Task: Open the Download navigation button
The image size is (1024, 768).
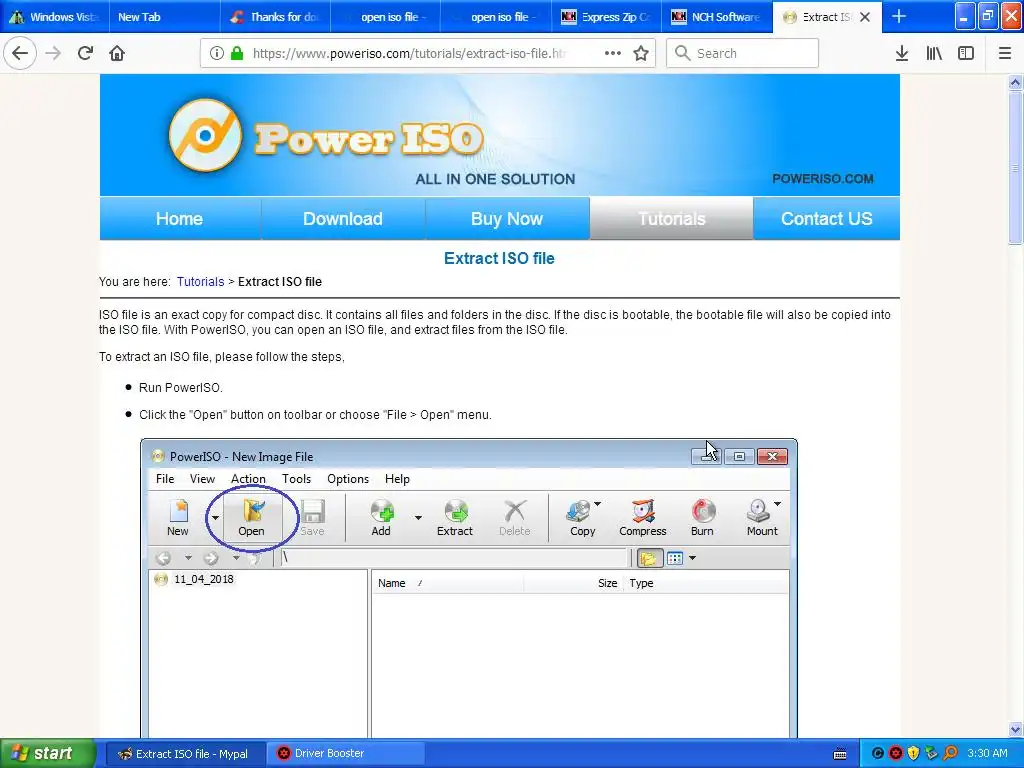Action: 343,219
